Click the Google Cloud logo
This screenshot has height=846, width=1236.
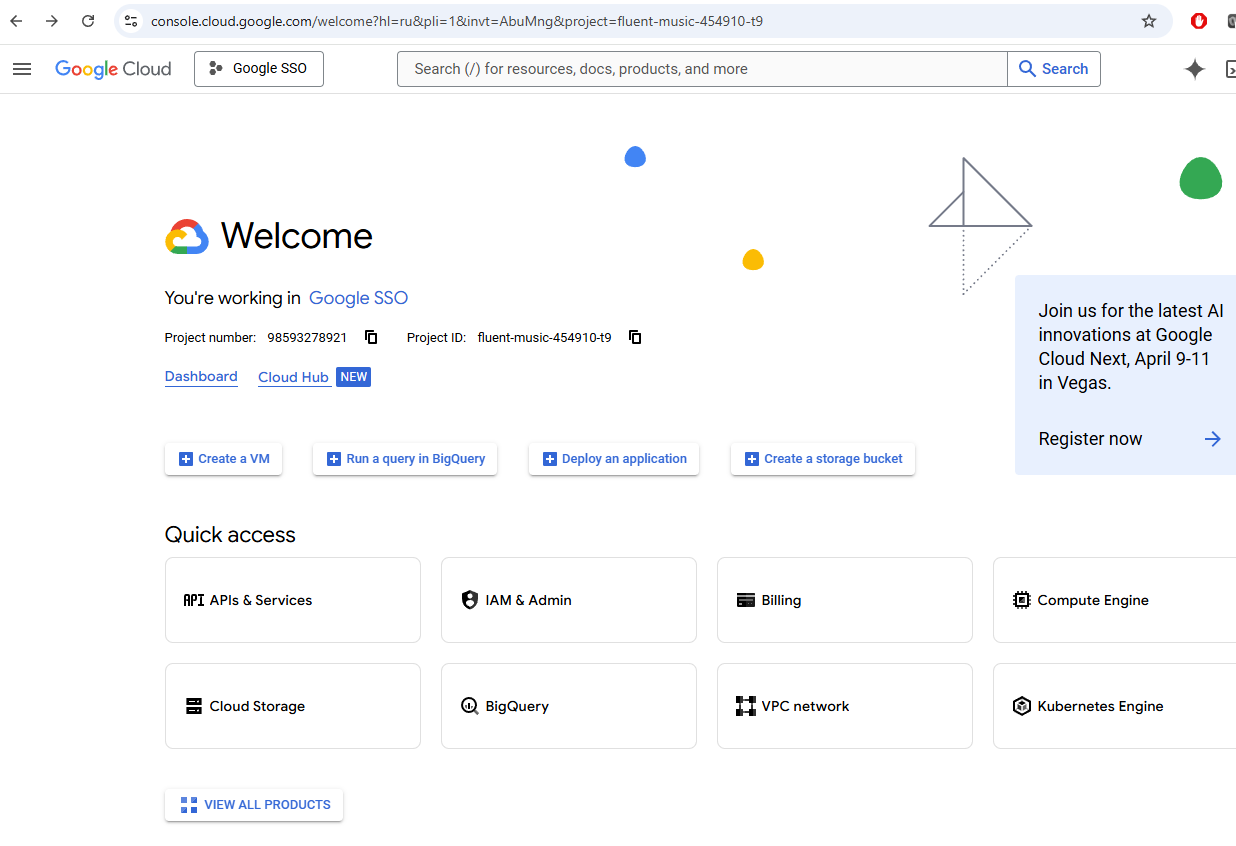(113, 69)
